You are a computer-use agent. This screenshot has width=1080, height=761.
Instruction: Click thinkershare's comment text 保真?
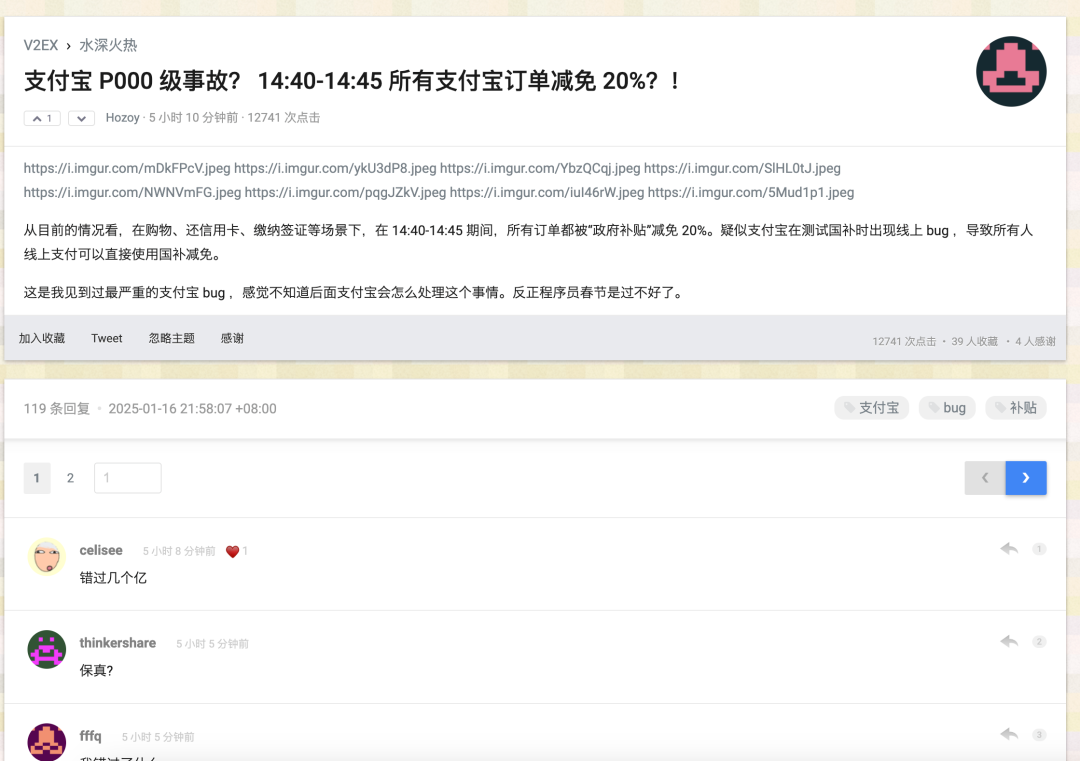coord(96,671)
